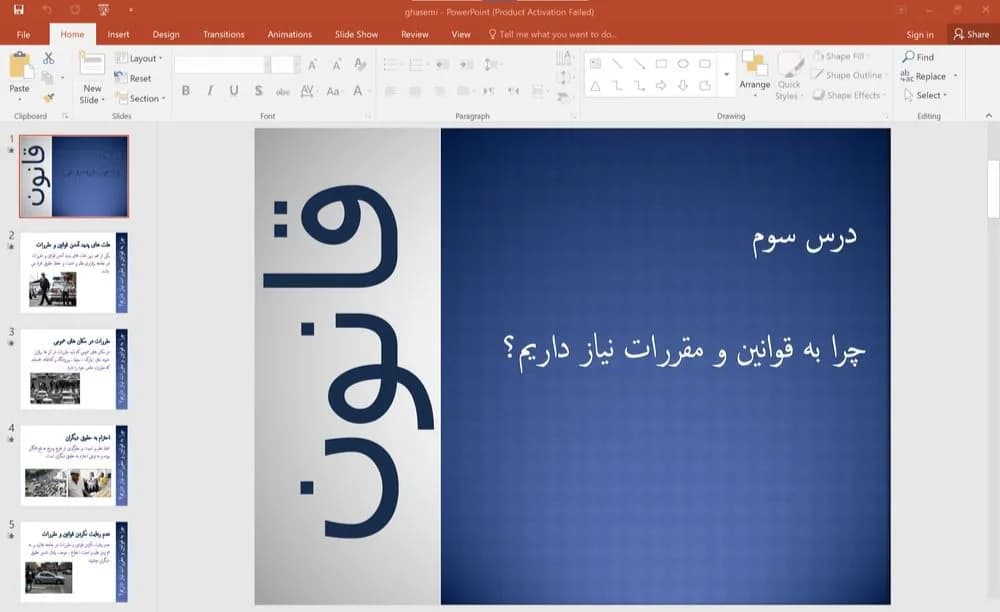Click the Paste clipboard icon
The height and width of the screenshot is (612, 1000).
20,66
